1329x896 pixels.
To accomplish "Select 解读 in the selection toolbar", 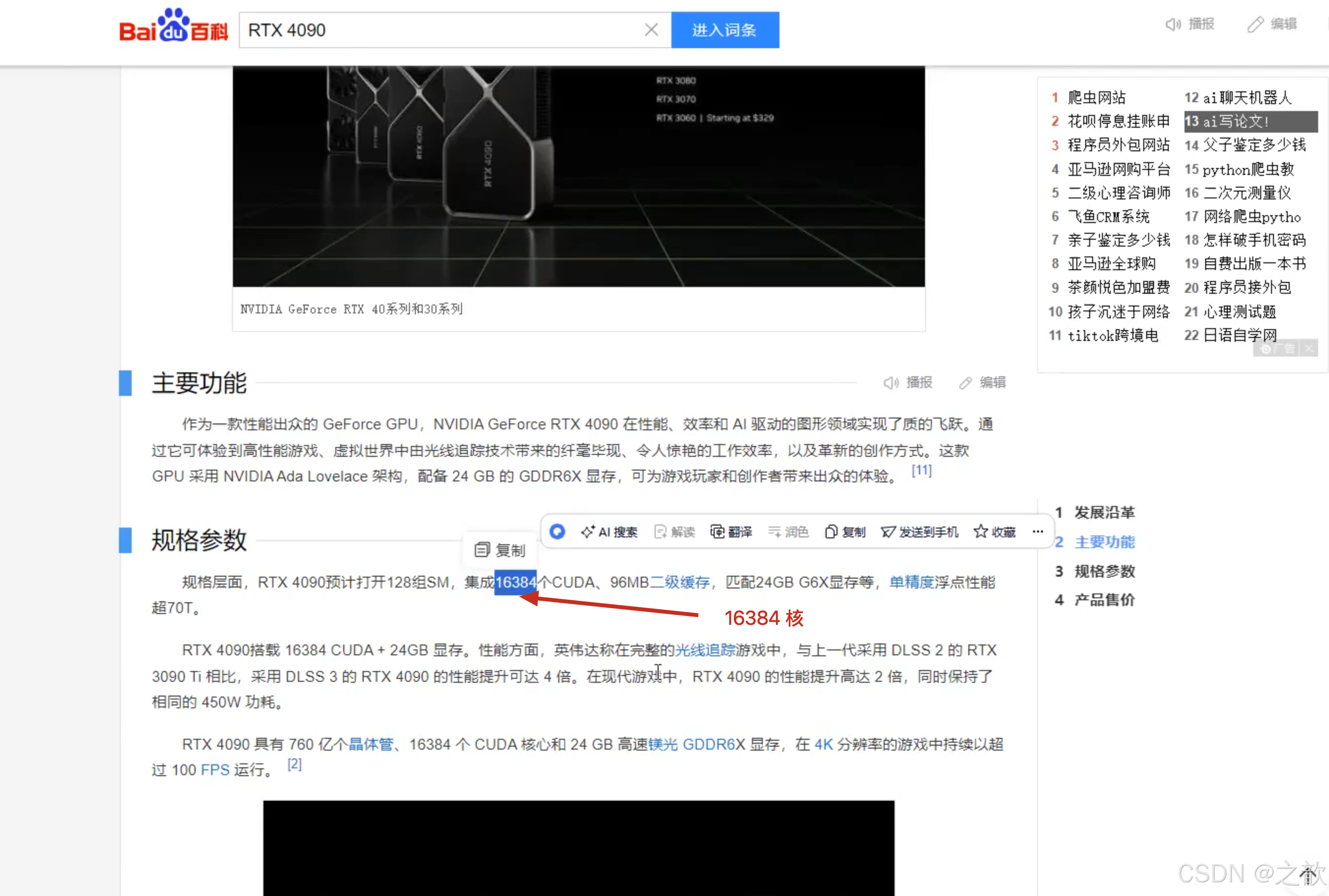I will 674,532.
